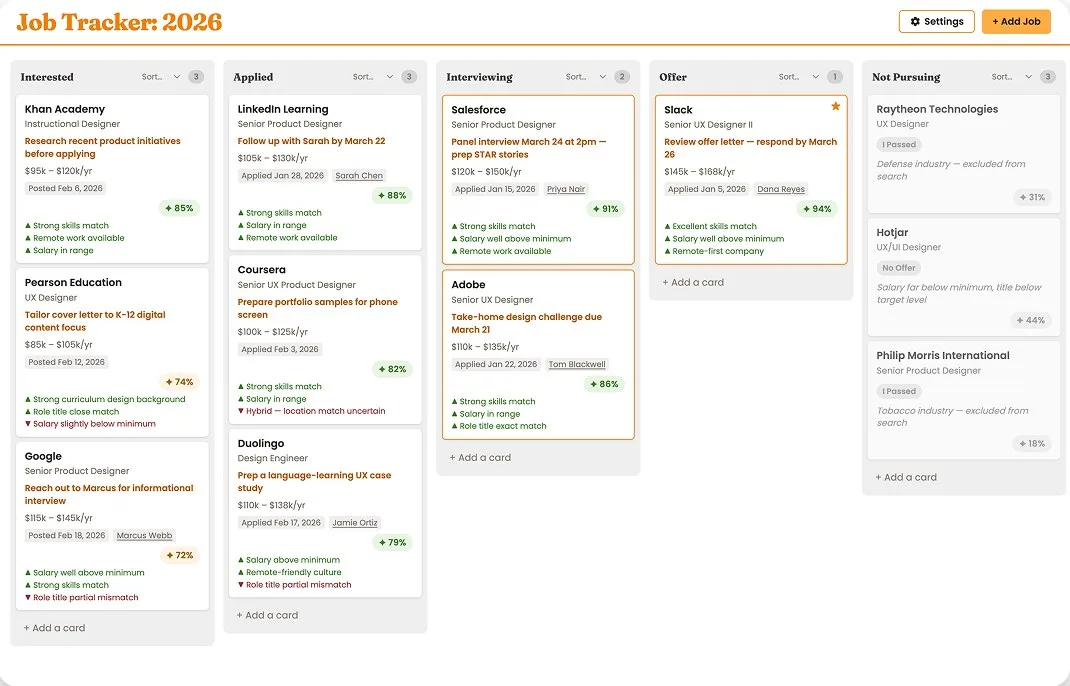The width and height of the screenshot is (1070, 686).
Task: Open the Philip Morris International card title
Action: [x=942, y=356]
